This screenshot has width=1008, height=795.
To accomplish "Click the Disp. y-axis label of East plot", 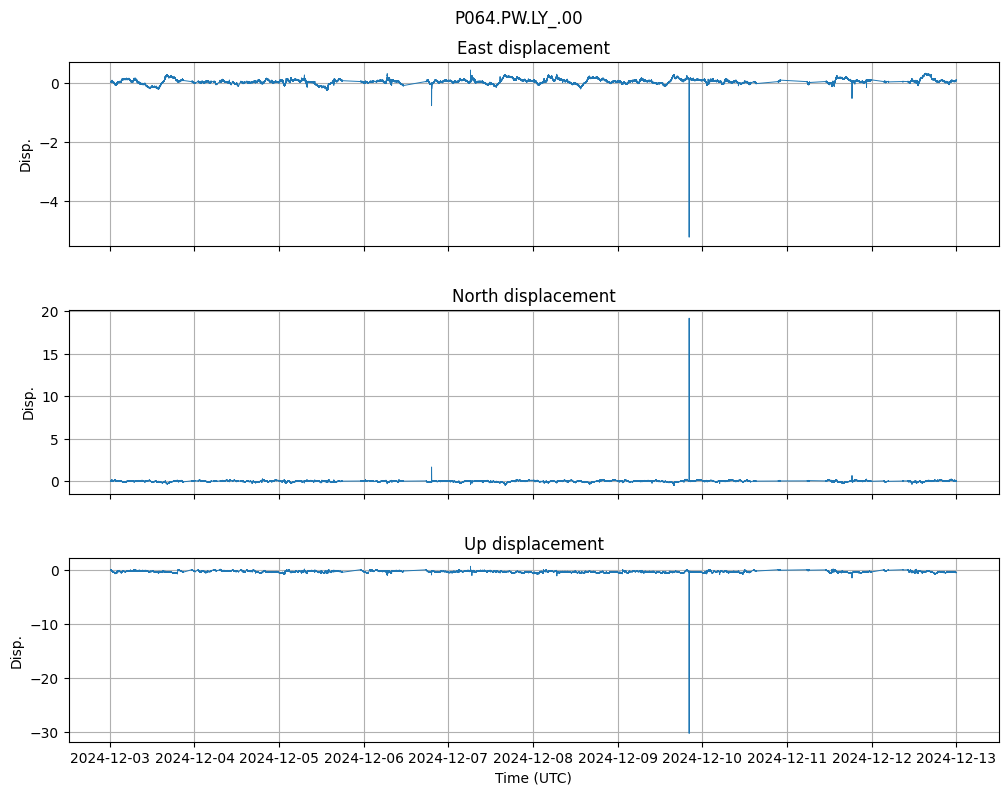I will click(26, 154).
